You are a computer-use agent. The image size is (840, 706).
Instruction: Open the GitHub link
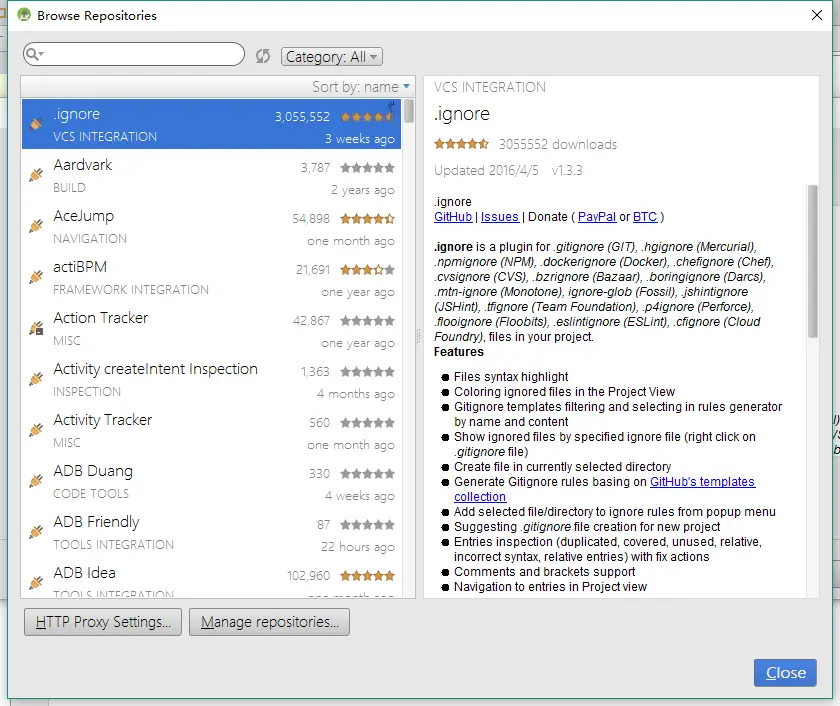[x=453, y=217]
